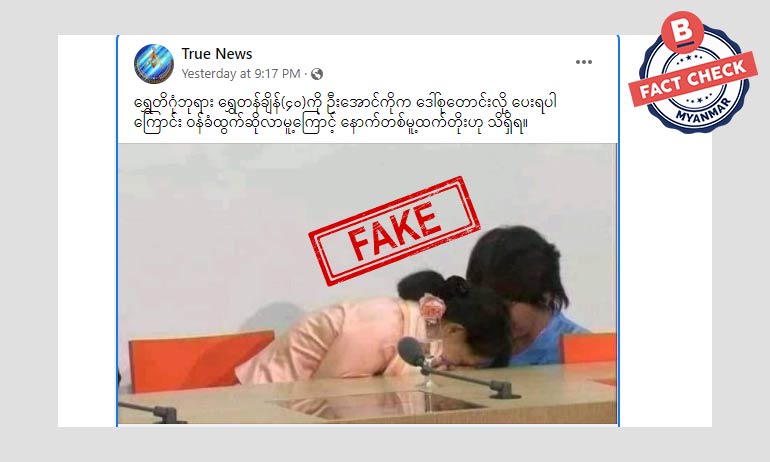Open the post timestamp Yesterday at 9:17 PM
Viewport: 770px width, 462px height.
click(241, 74)
